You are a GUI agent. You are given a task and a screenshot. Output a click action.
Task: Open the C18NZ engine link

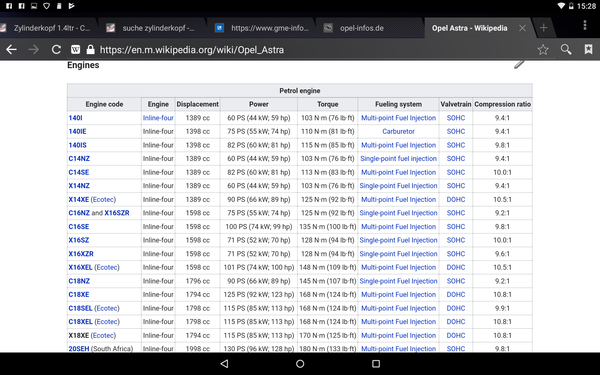coord(79,281)
